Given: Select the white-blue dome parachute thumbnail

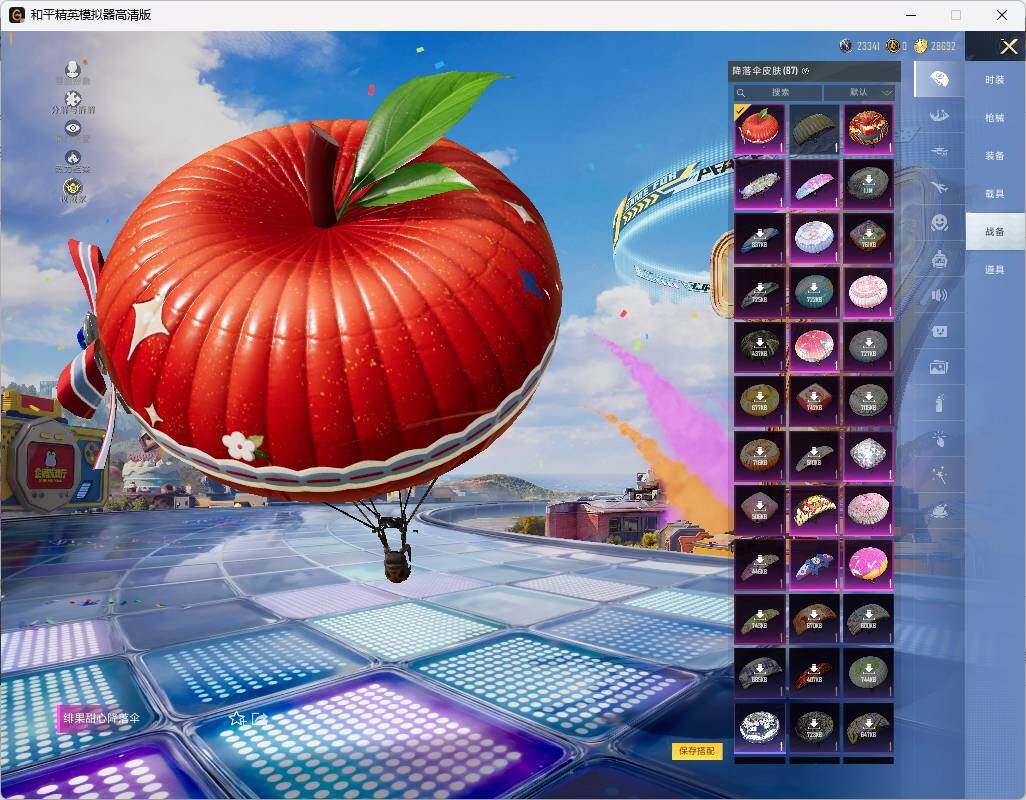Looking at the screenshot, I should click(813, 238).
